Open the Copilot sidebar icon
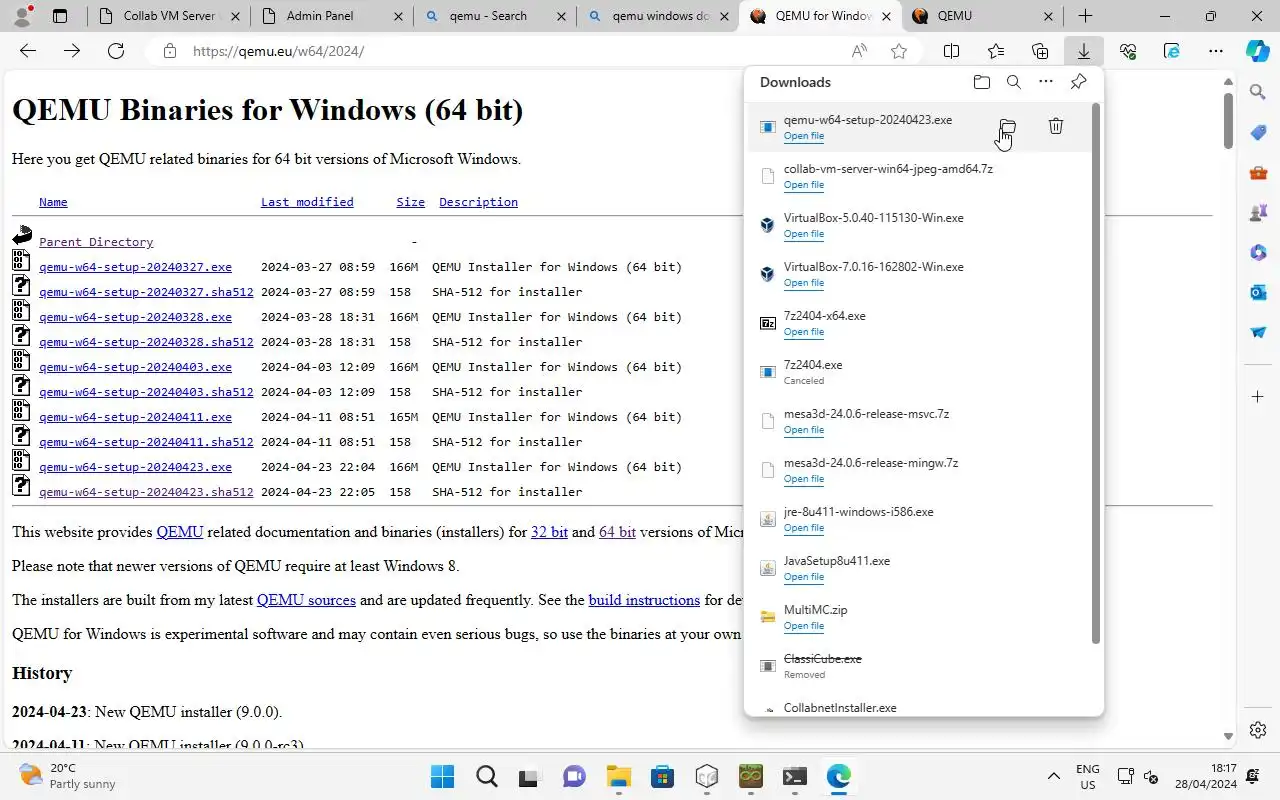This screenshot has height=800, width=1280. coord(1258,50)
